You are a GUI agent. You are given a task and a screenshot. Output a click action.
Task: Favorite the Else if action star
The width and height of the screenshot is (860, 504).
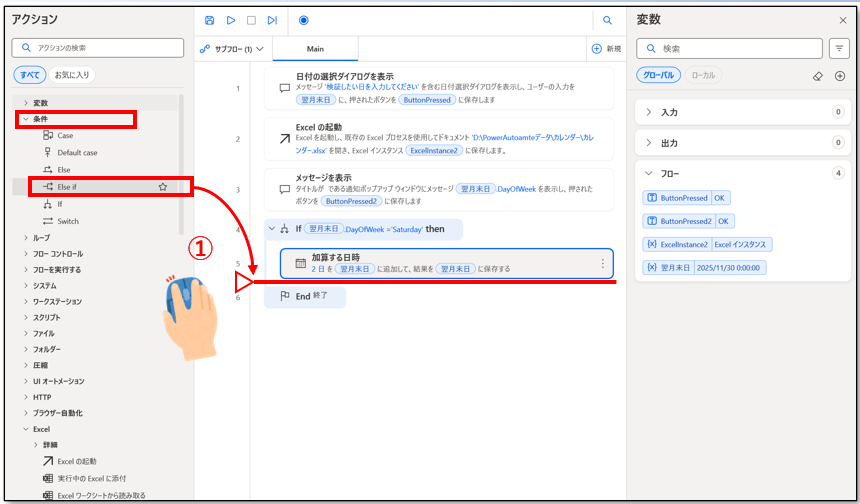click(x=162, y=186)
